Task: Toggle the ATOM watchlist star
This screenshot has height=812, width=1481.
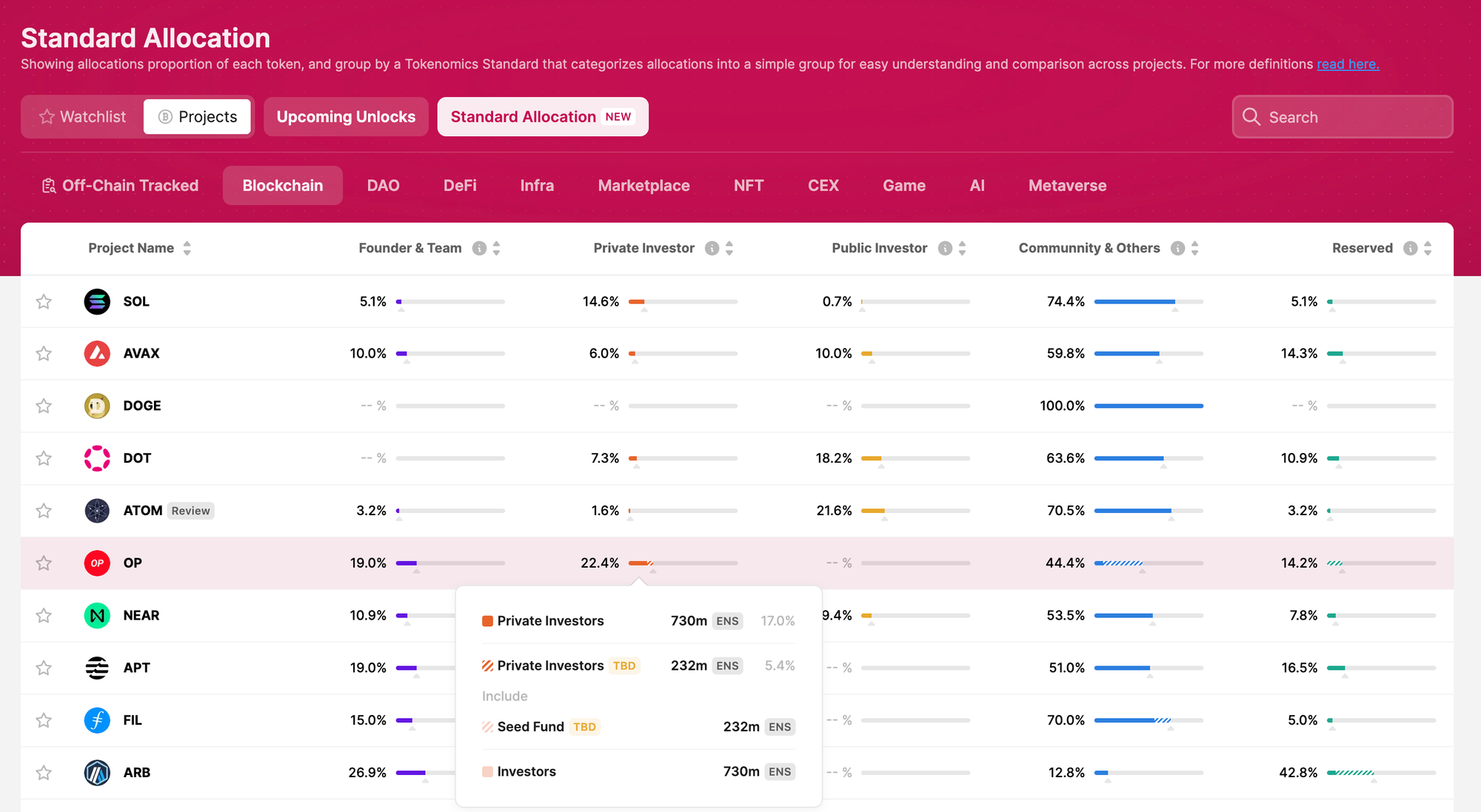Action: (x=44, y=511)
